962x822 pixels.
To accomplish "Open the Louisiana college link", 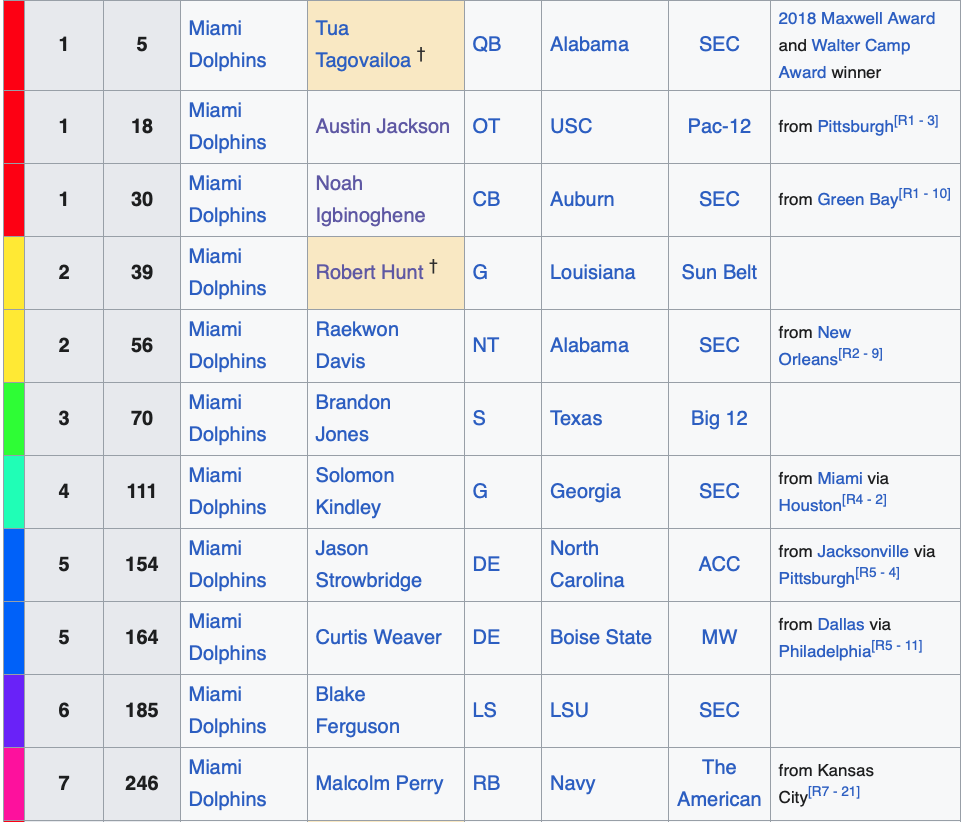I will [592, 272].
